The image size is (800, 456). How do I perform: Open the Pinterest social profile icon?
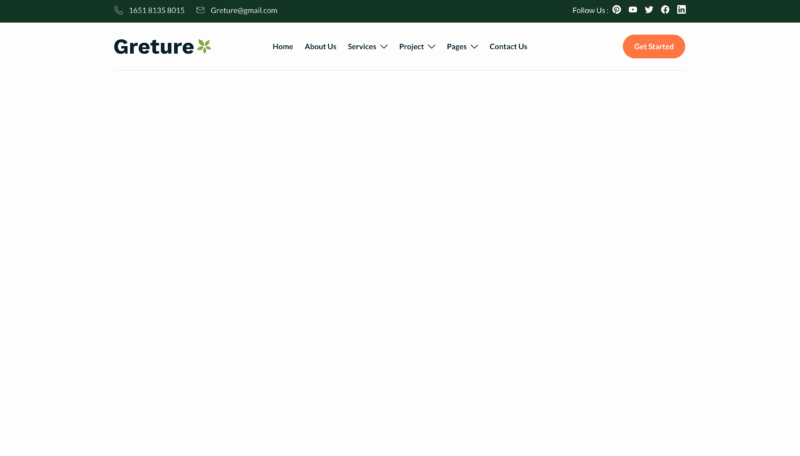(x=617, y=10)
